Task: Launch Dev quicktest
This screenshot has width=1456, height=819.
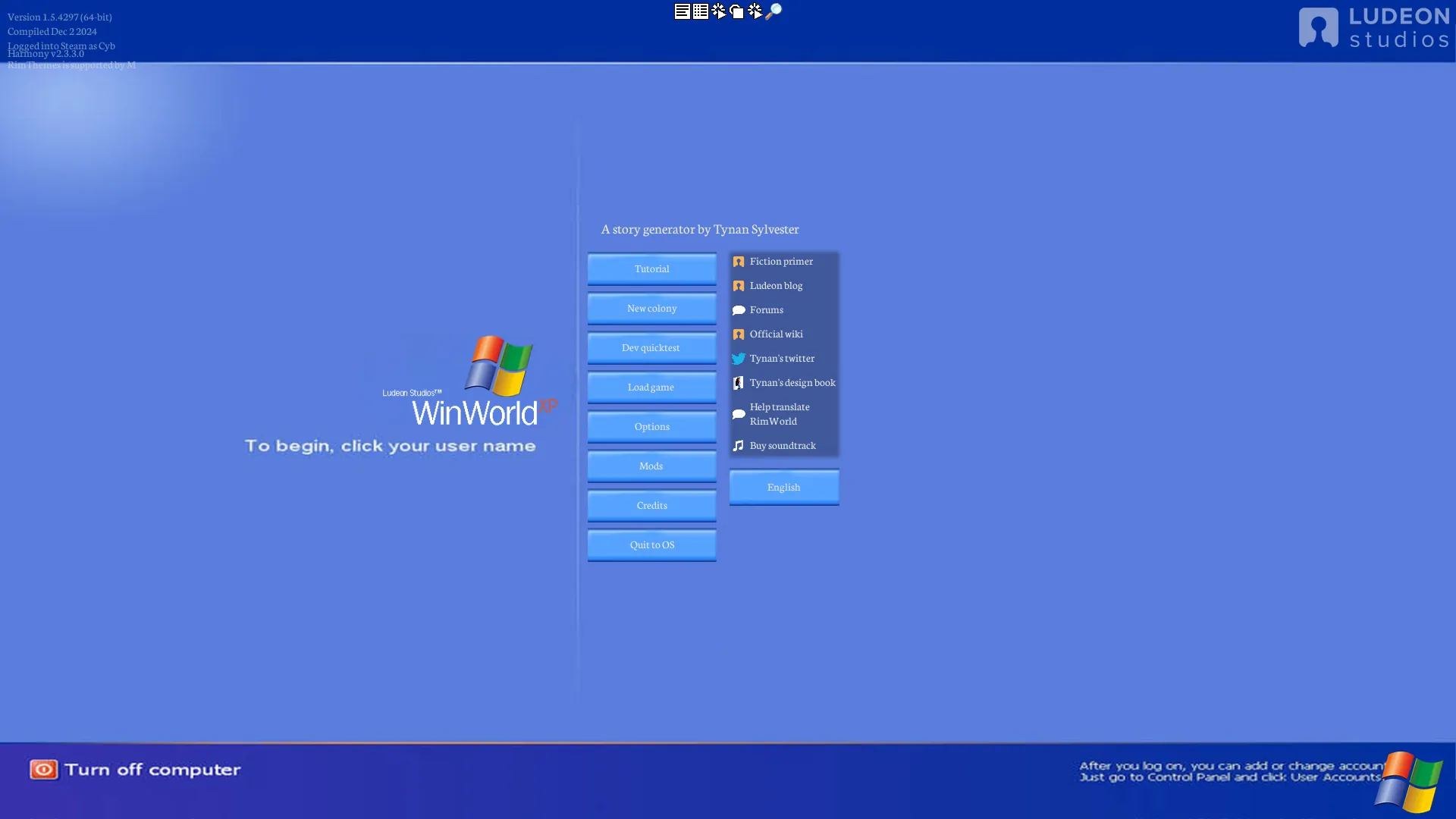Action: (651, 348)
